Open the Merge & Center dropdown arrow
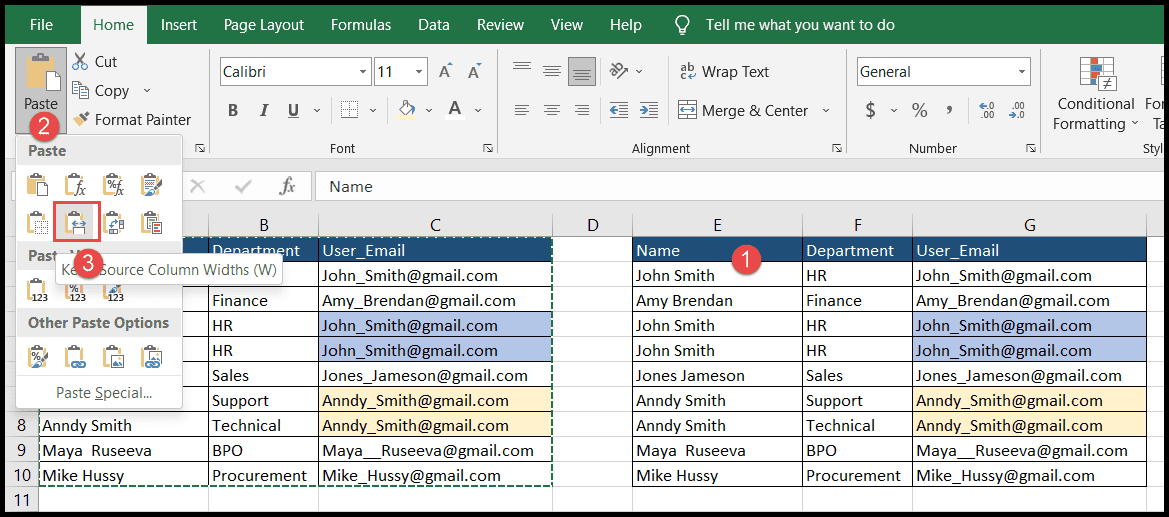The height and width of the screenshot is (517, 1169). [x=826, y=111]
